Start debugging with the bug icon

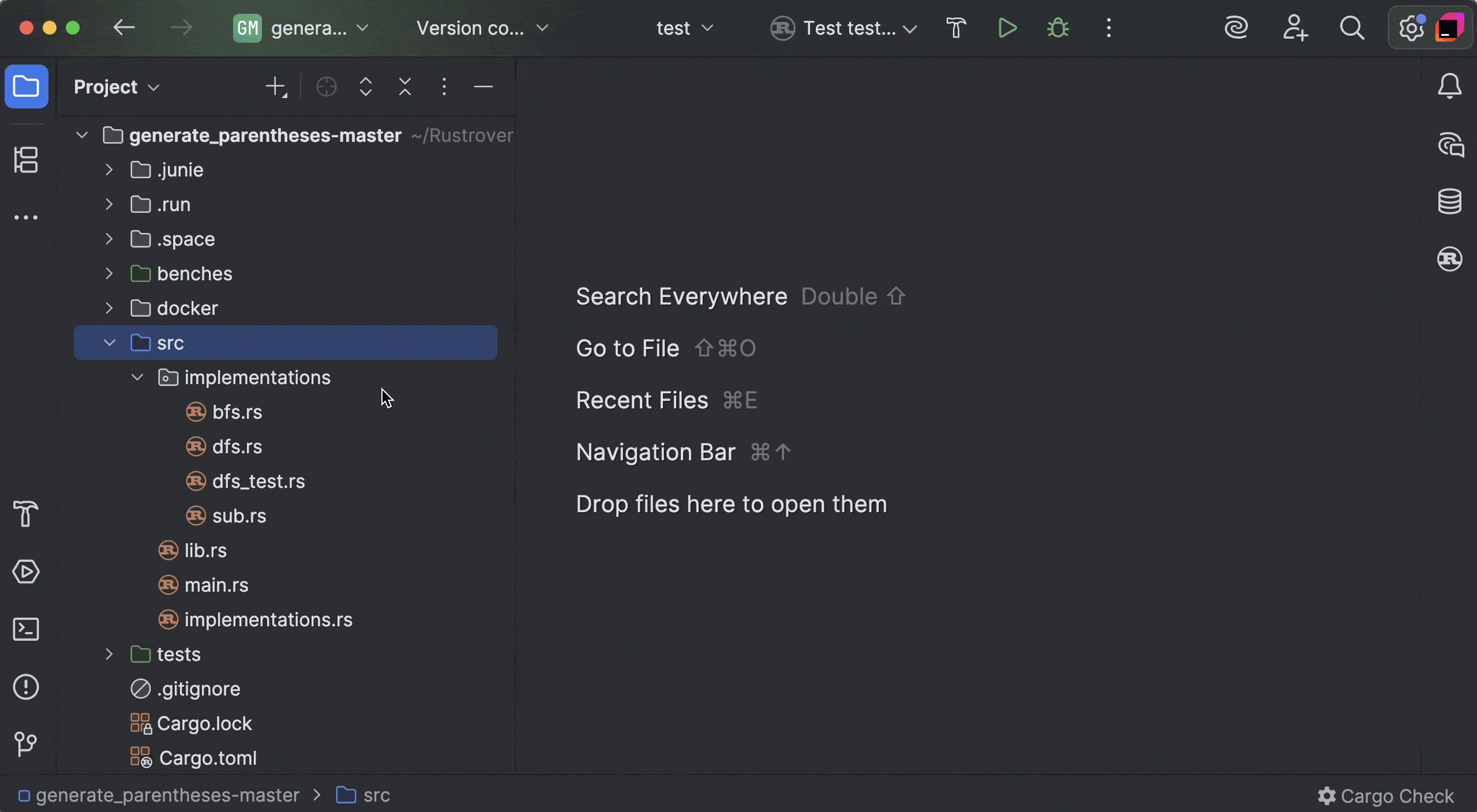[x=1058, y=28]
